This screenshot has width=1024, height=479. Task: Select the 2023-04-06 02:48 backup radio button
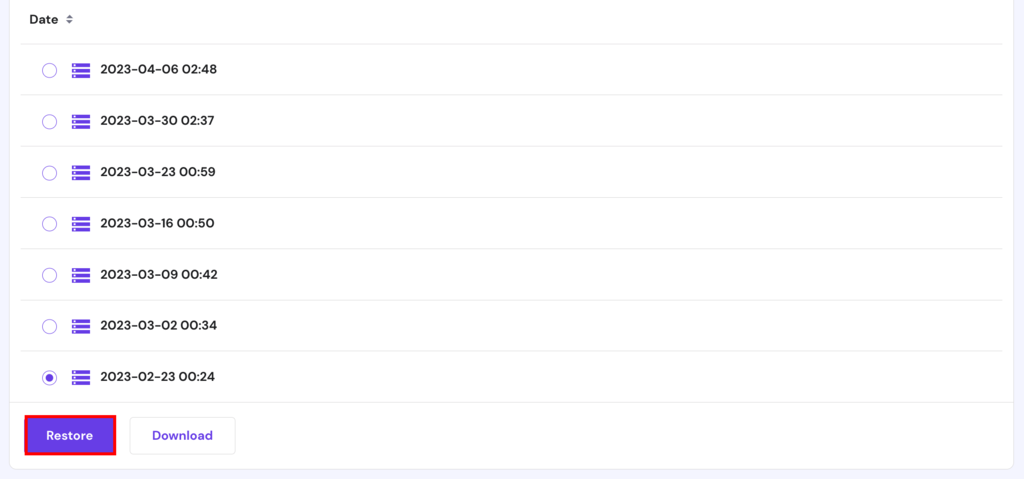49,70
